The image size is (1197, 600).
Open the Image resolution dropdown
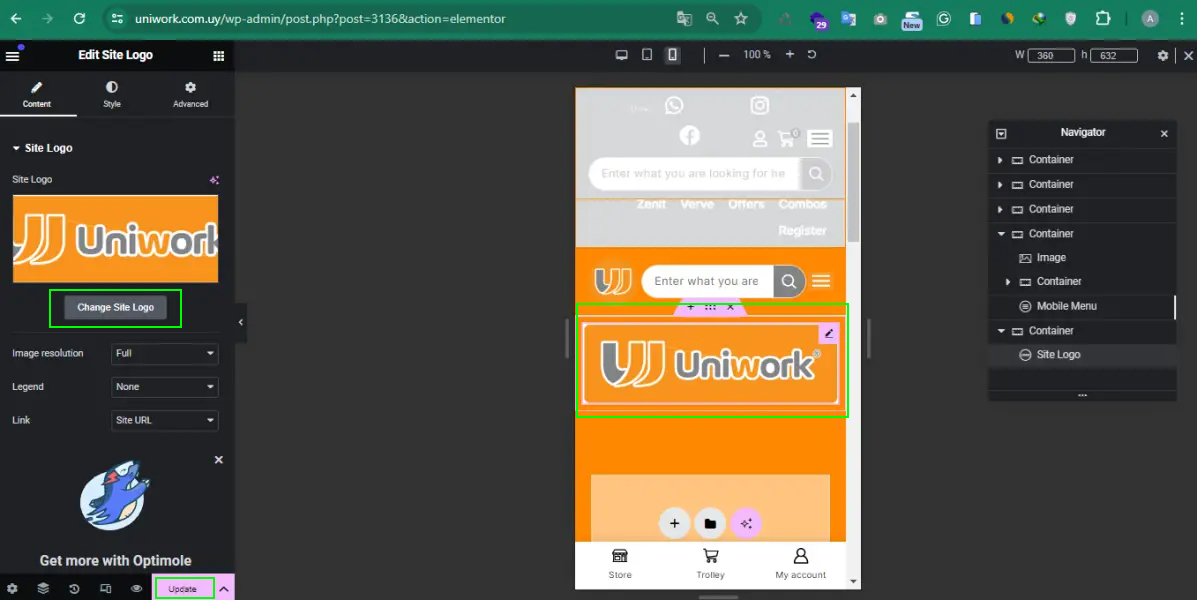[165, 353]
